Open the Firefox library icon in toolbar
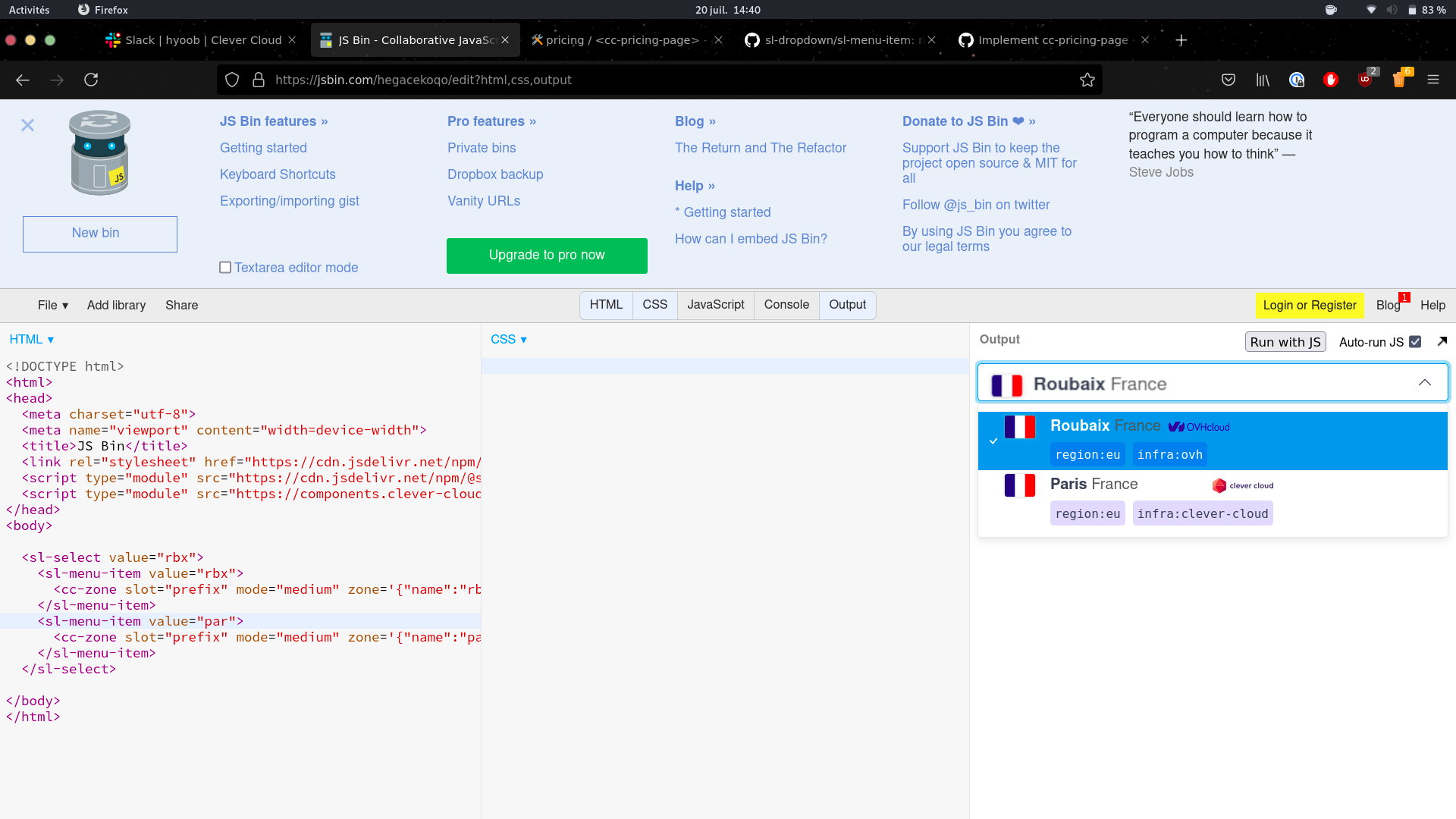1456x819 pixels. 1263,80
